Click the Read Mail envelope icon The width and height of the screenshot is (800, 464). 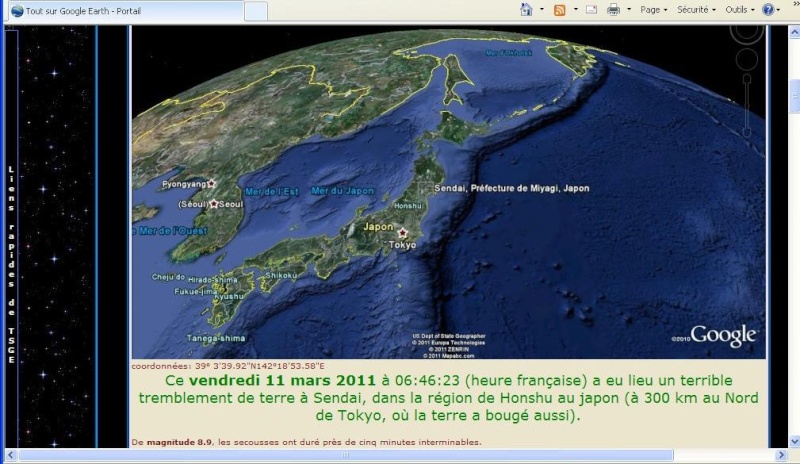591,10
